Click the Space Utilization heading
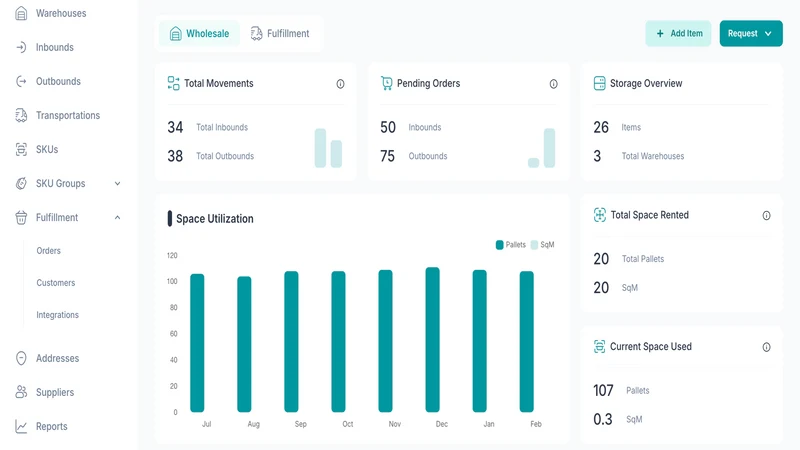 pos(215,219)
